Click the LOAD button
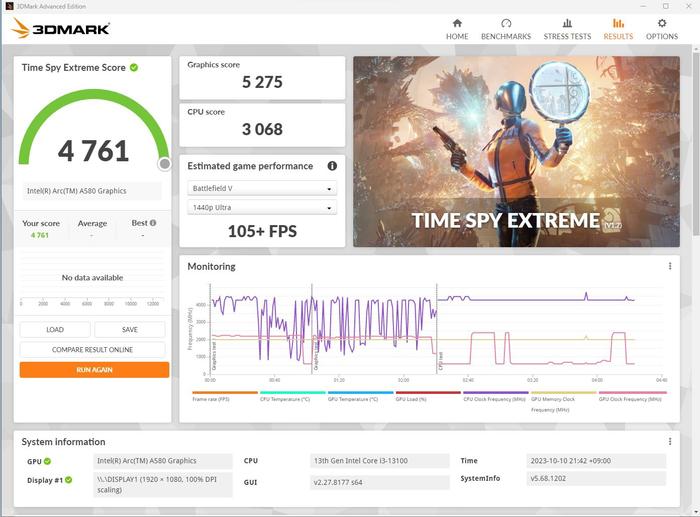 click(55, 329)
